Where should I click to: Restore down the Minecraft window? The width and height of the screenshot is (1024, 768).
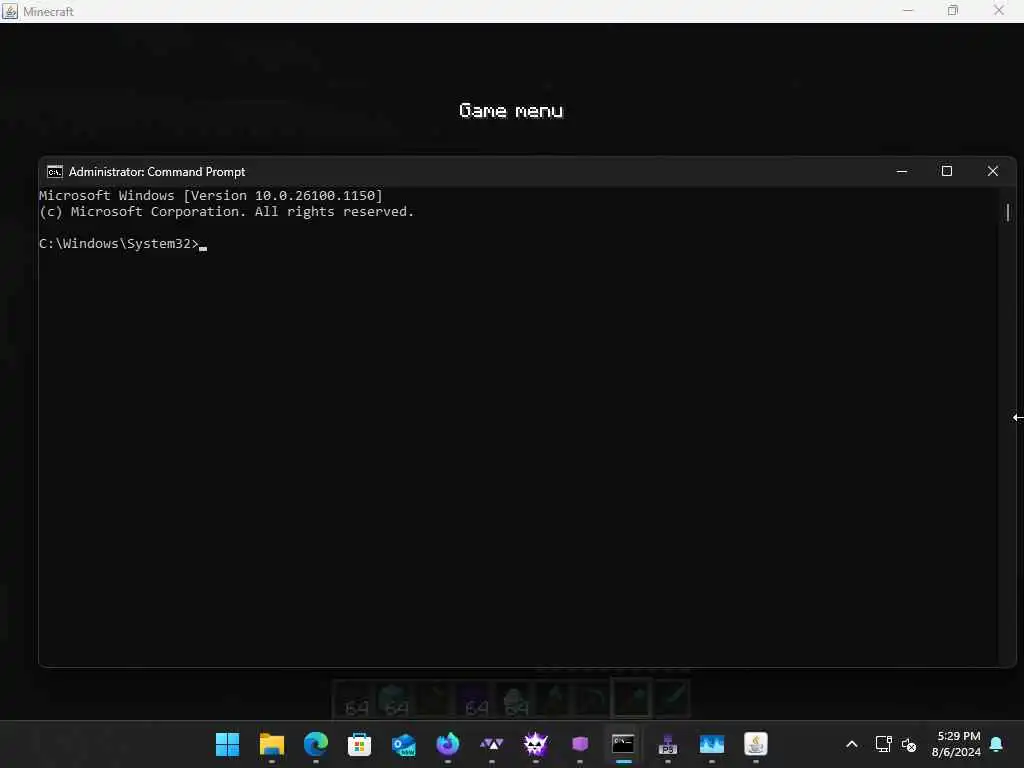click(953, 10)
